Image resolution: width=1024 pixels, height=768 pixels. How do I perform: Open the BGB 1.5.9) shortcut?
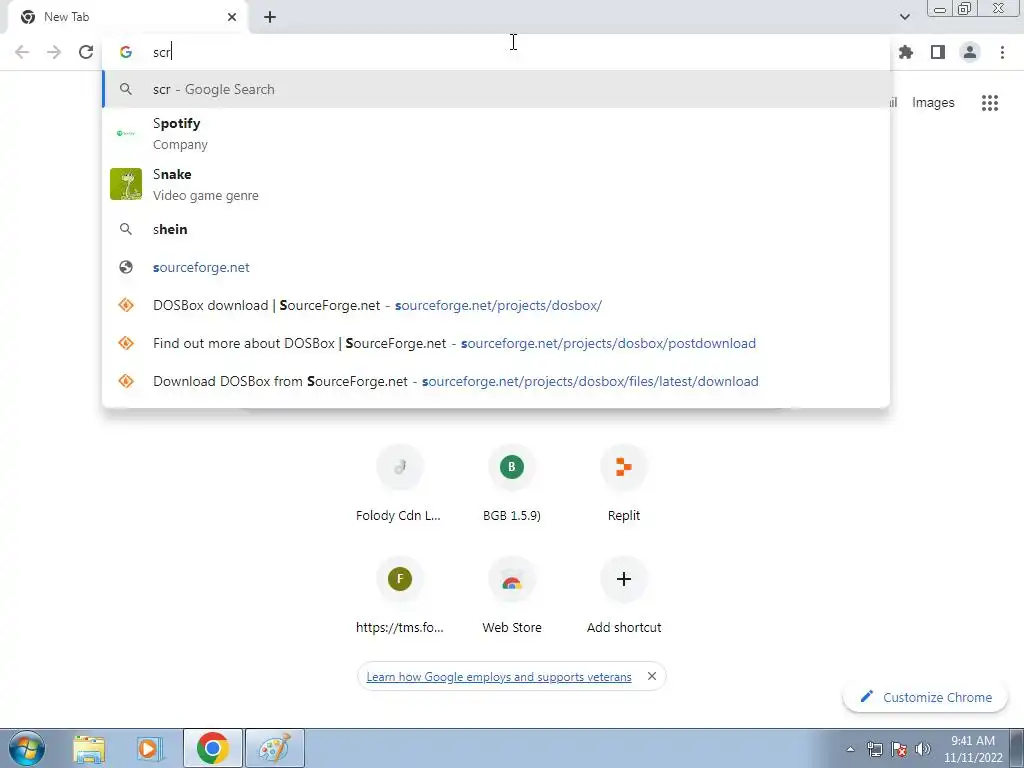pyautogui.click(x=511, y=483)
